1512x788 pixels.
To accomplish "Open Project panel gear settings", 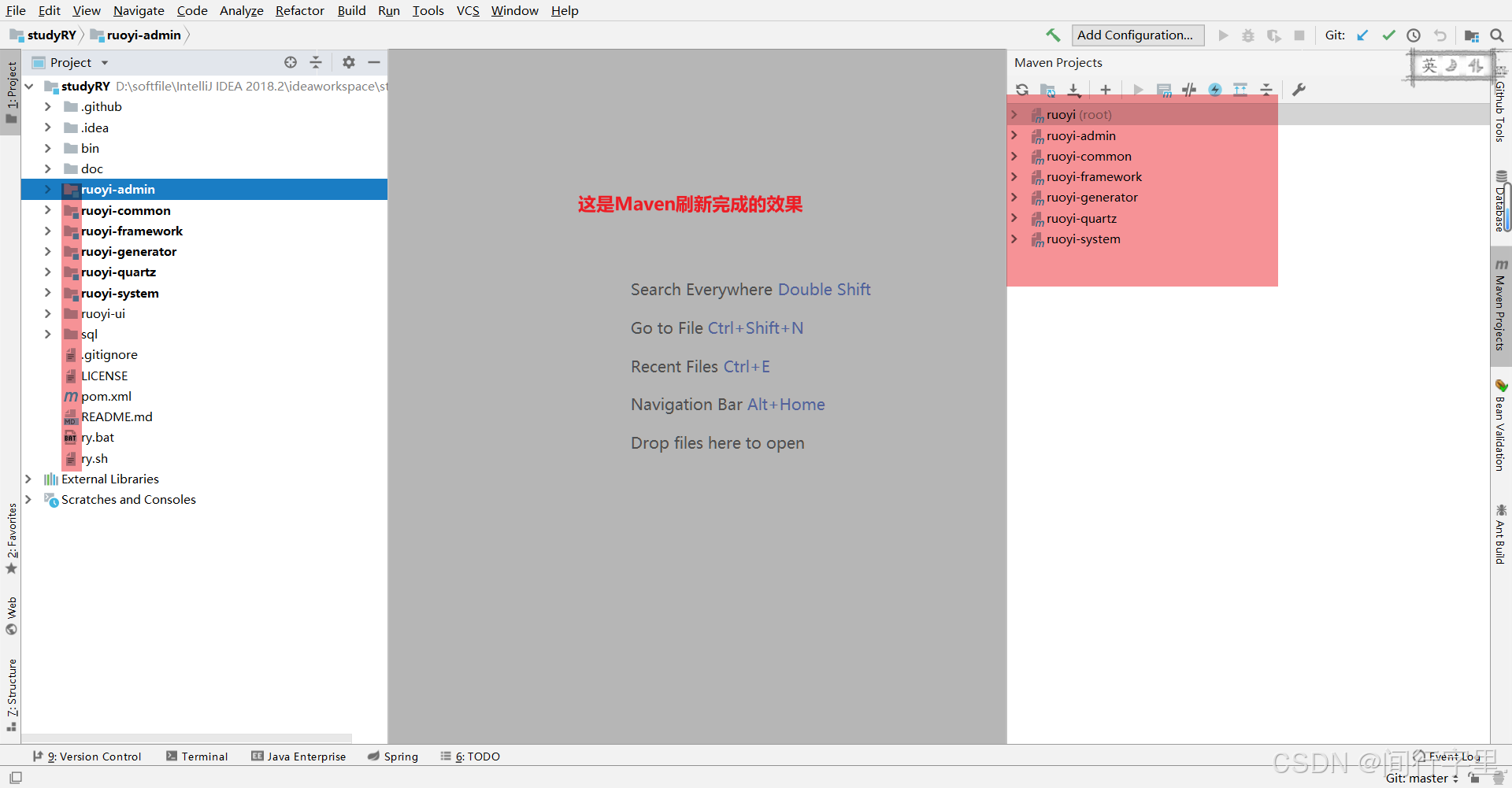I will point(349,62).
